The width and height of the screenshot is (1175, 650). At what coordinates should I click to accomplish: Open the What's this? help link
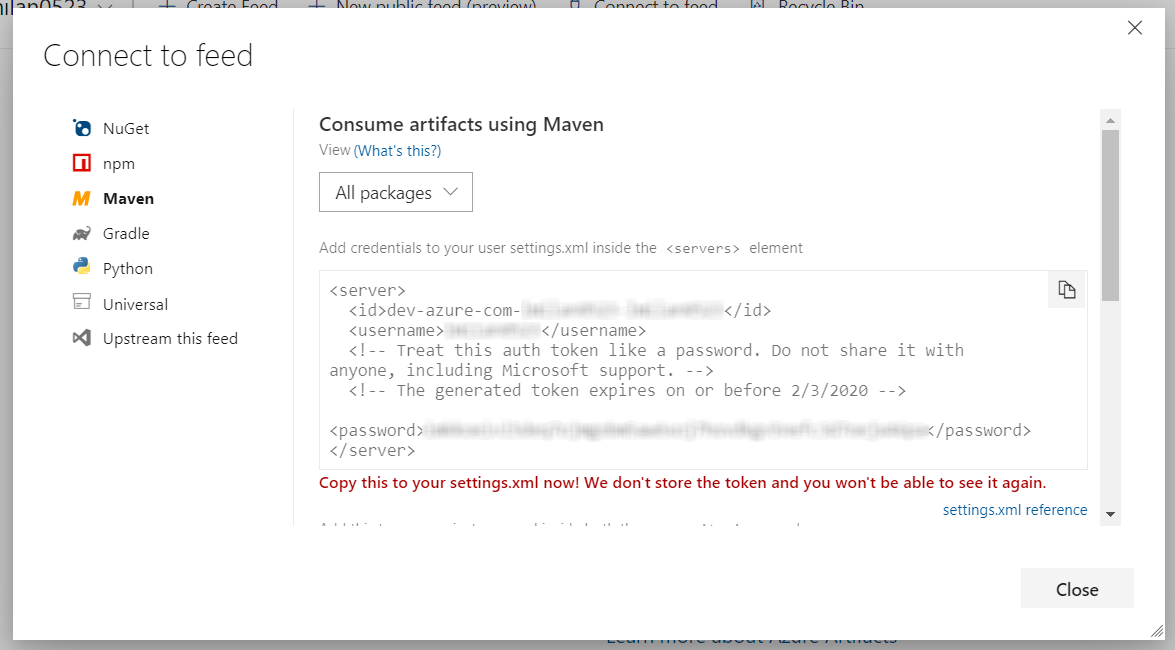pos(397,151)
